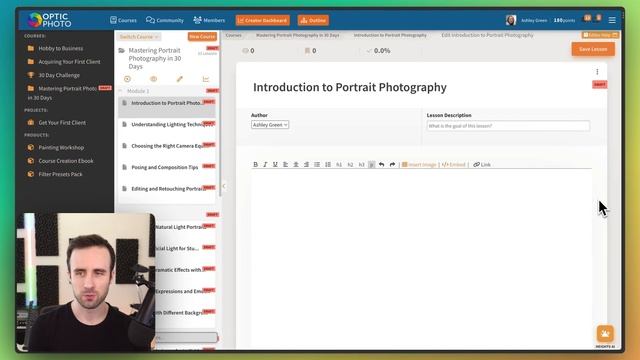Align text right in the editor toolbar
Viewport: 640px width, 360px height.
point(306,164)
